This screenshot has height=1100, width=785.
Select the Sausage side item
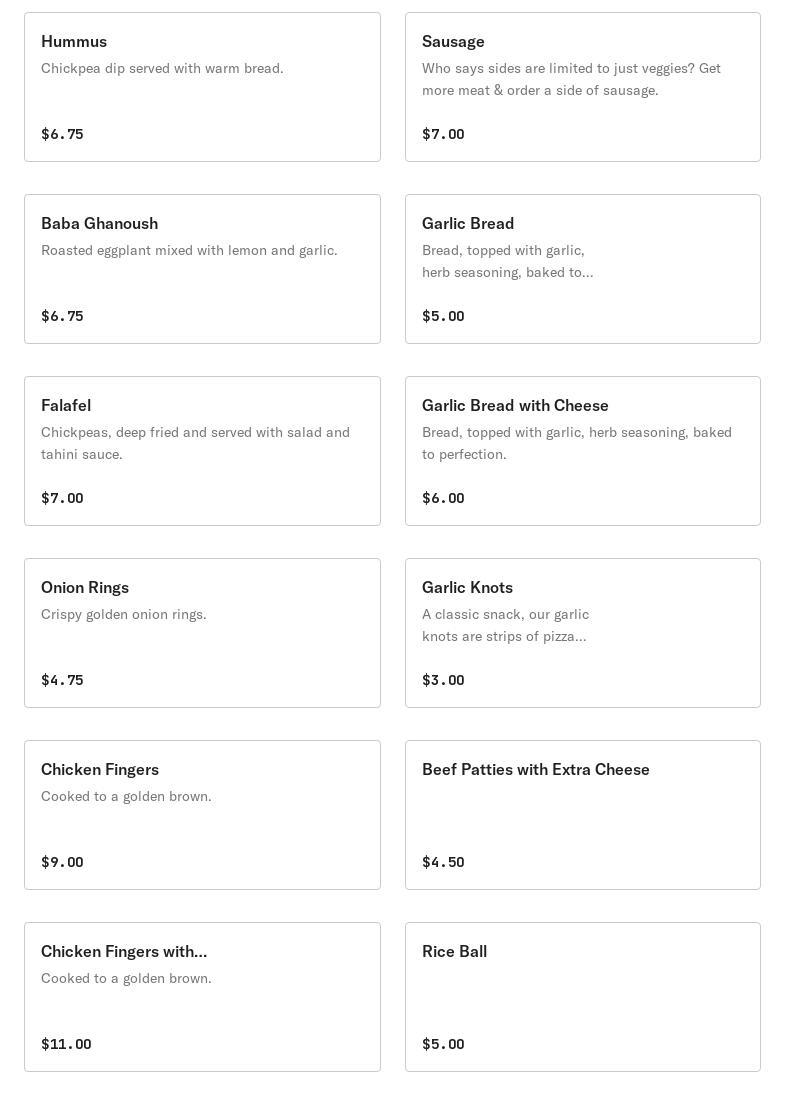[x=582, y=87]
